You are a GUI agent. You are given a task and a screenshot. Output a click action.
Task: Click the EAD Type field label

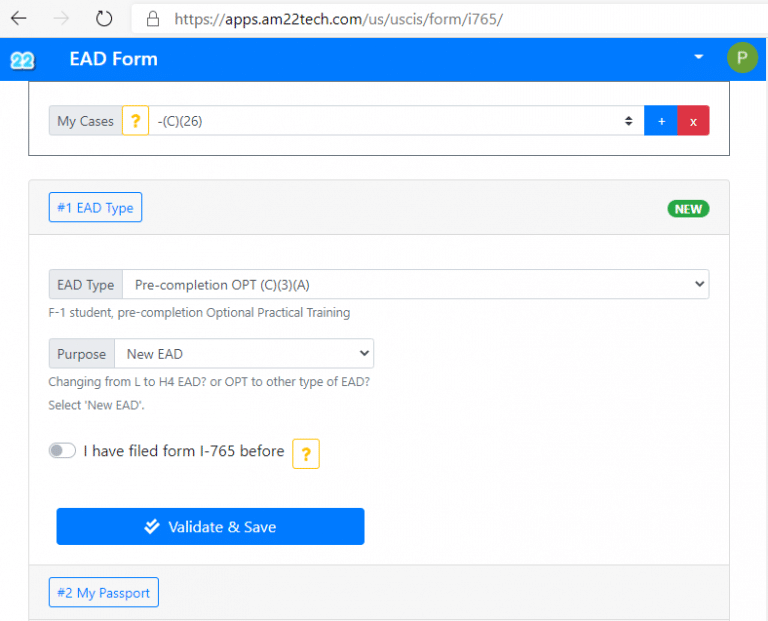coord(86,285)
